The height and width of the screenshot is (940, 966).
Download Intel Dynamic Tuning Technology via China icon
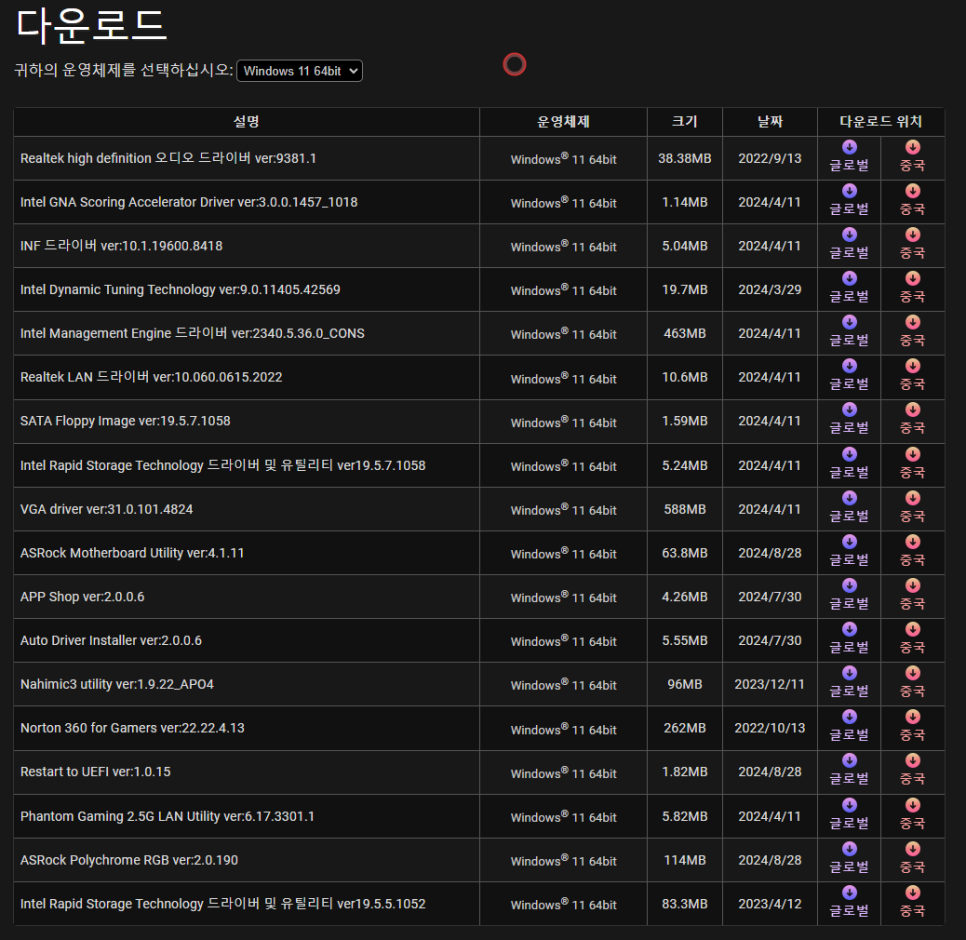[912, 278]
